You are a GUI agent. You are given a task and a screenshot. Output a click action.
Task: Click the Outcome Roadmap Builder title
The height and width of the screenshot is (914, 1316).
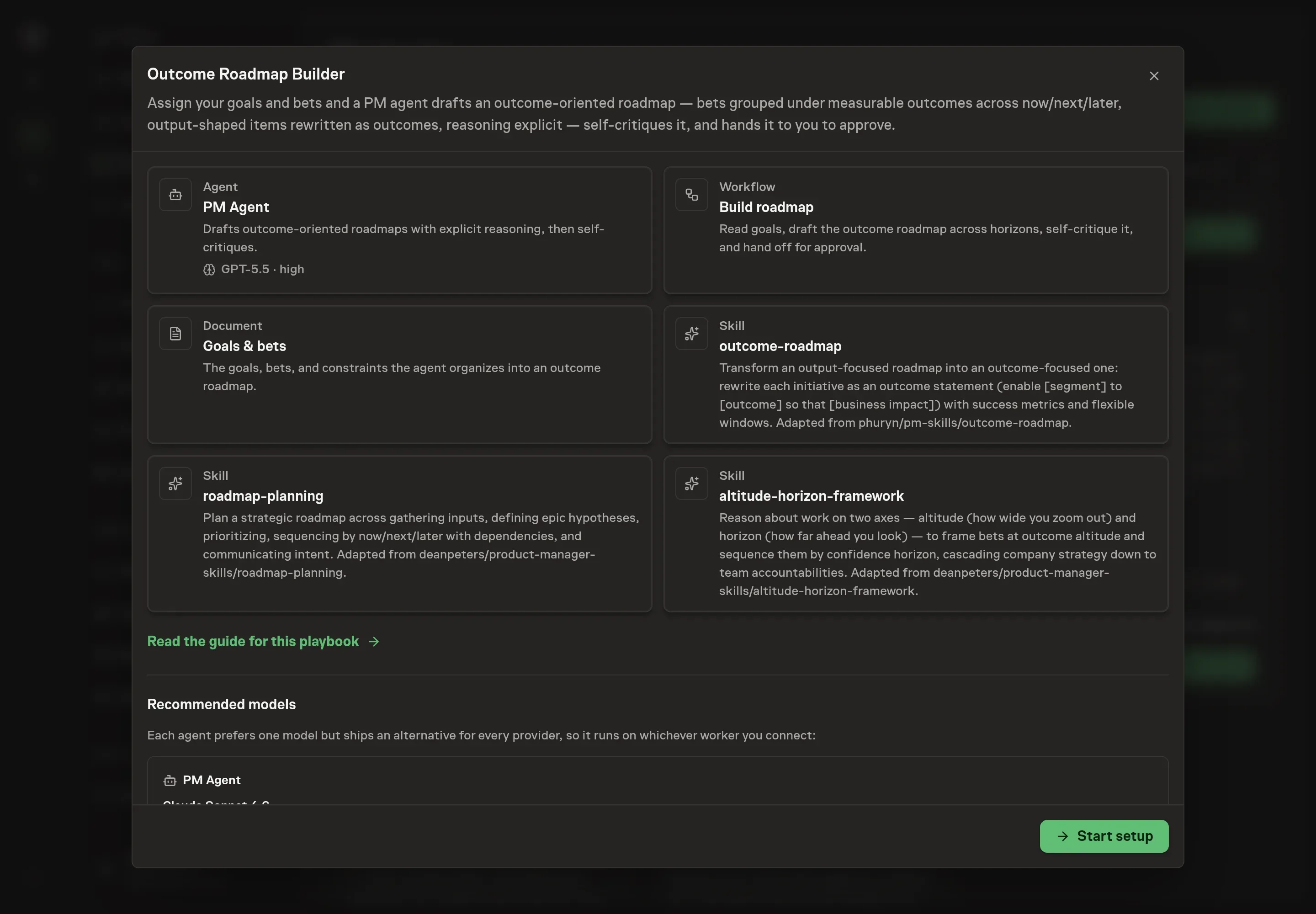click(x=246, y=74)
